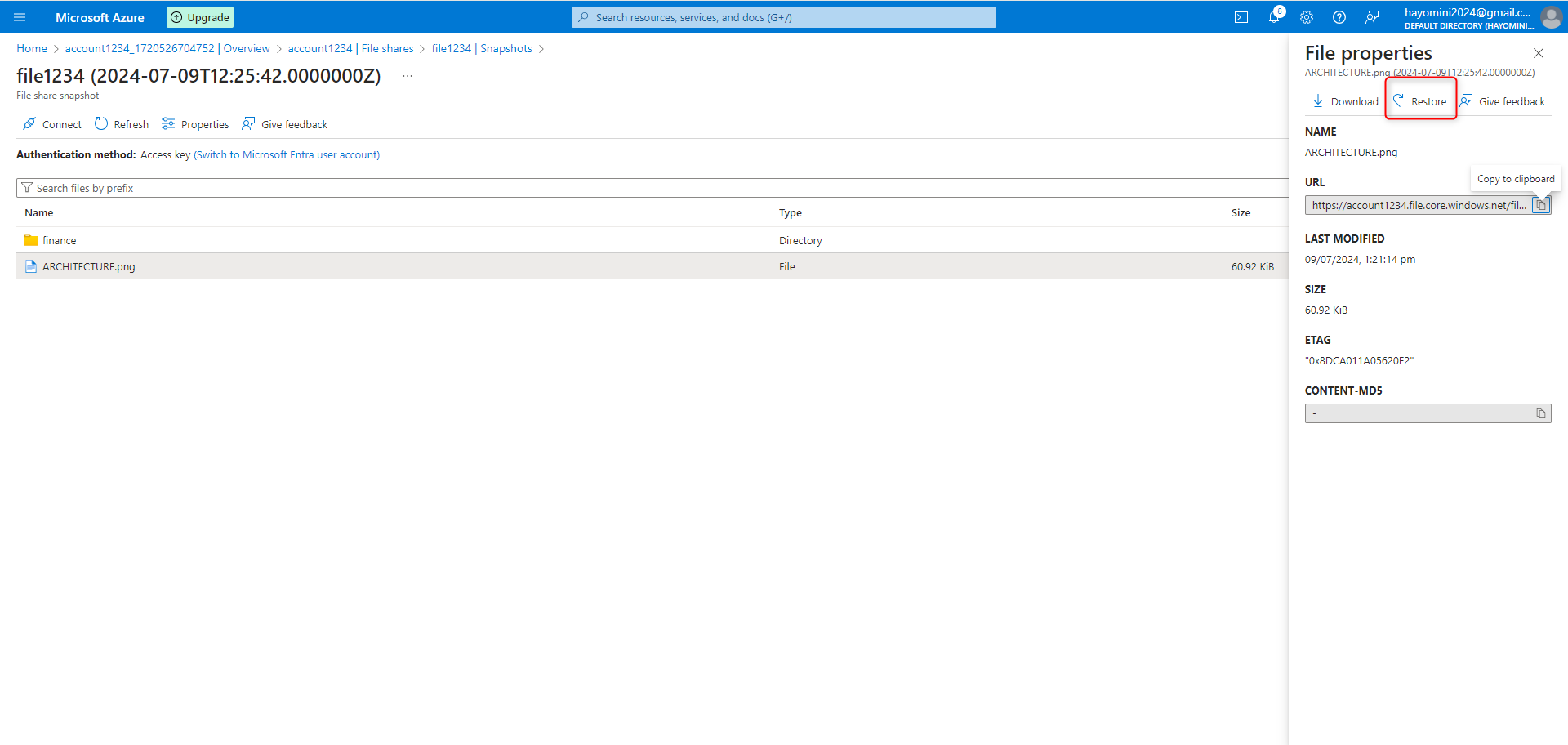
Task: Go to Home breadcrumb
Action: click(x=32, y=49)
